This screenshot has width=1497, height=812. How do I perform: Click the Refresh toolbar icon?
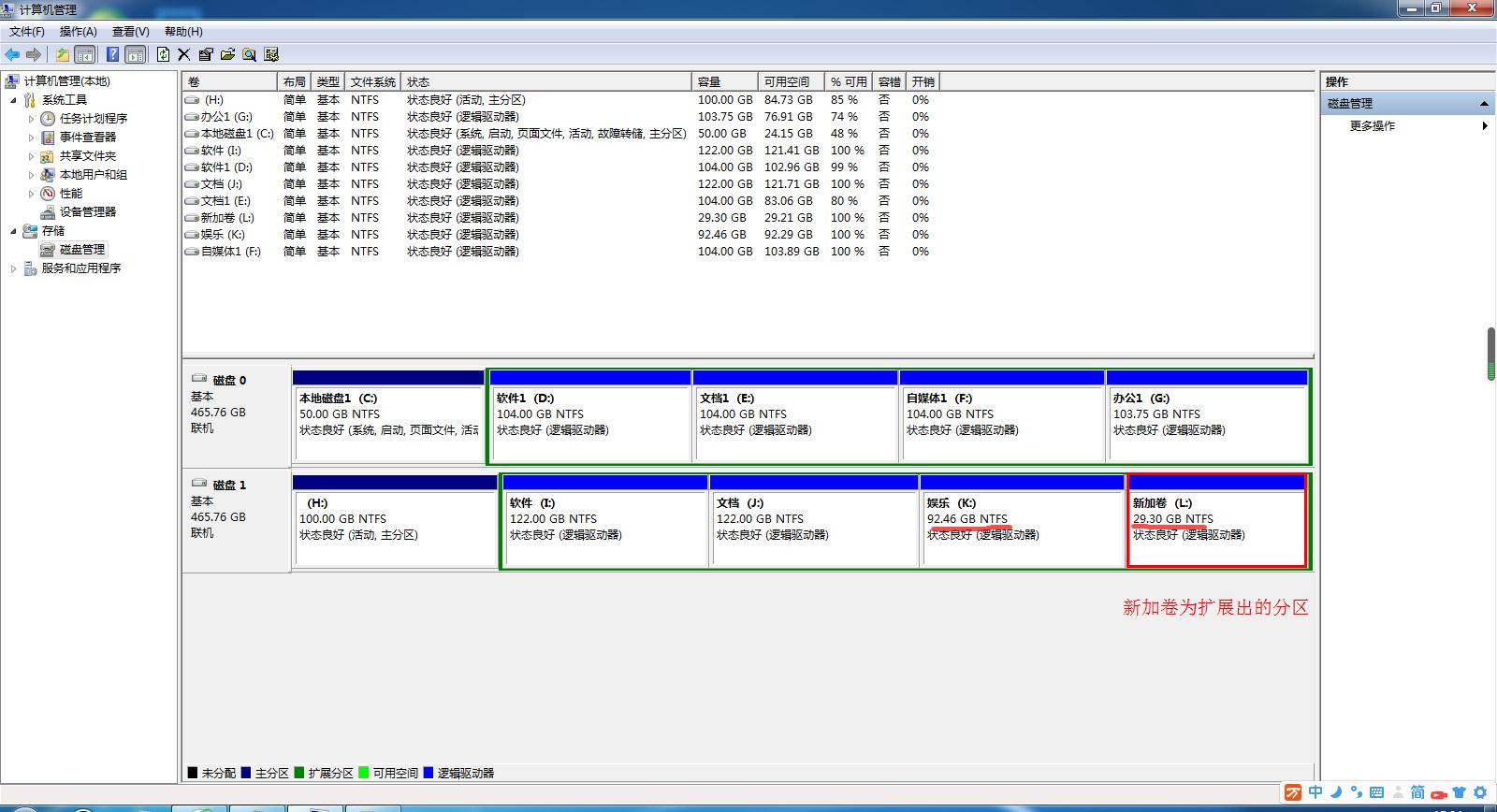(x=163, y=54)
